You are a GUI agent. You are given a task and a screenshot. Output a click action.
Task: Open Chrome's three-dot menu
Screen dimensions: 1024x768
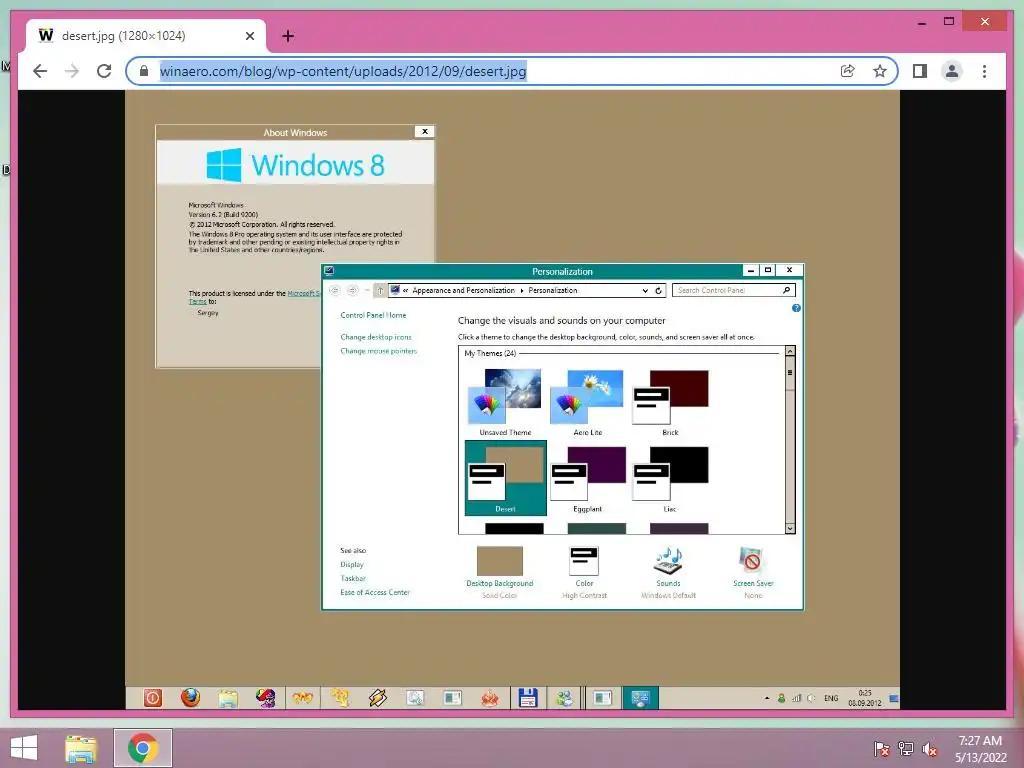984,71
